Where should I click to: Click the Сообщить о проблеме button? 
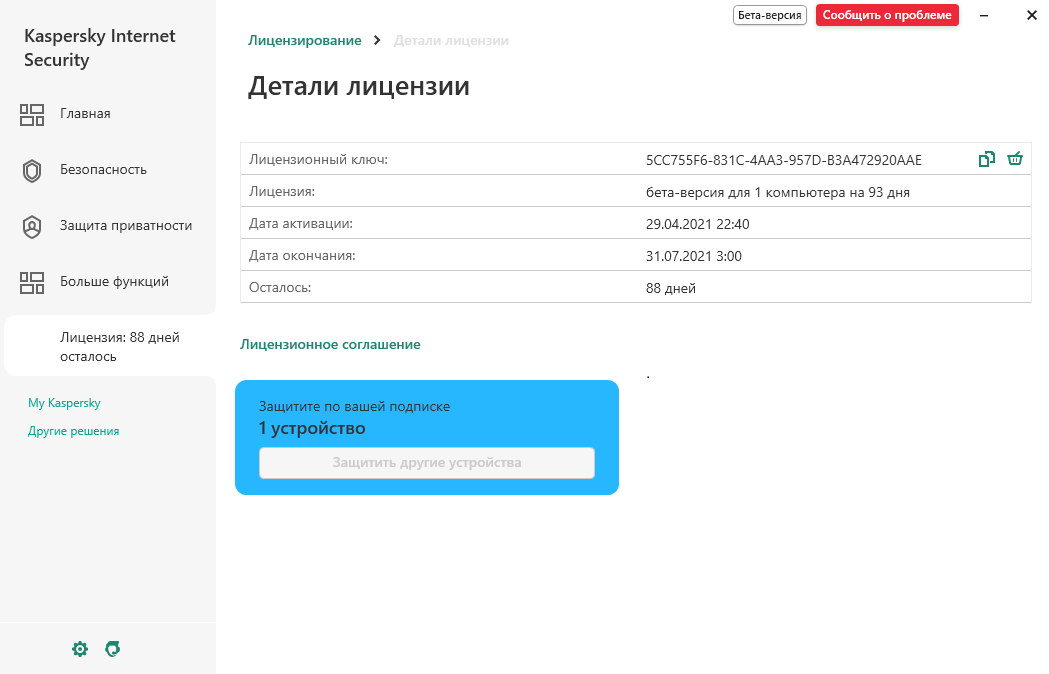[887, 15]
